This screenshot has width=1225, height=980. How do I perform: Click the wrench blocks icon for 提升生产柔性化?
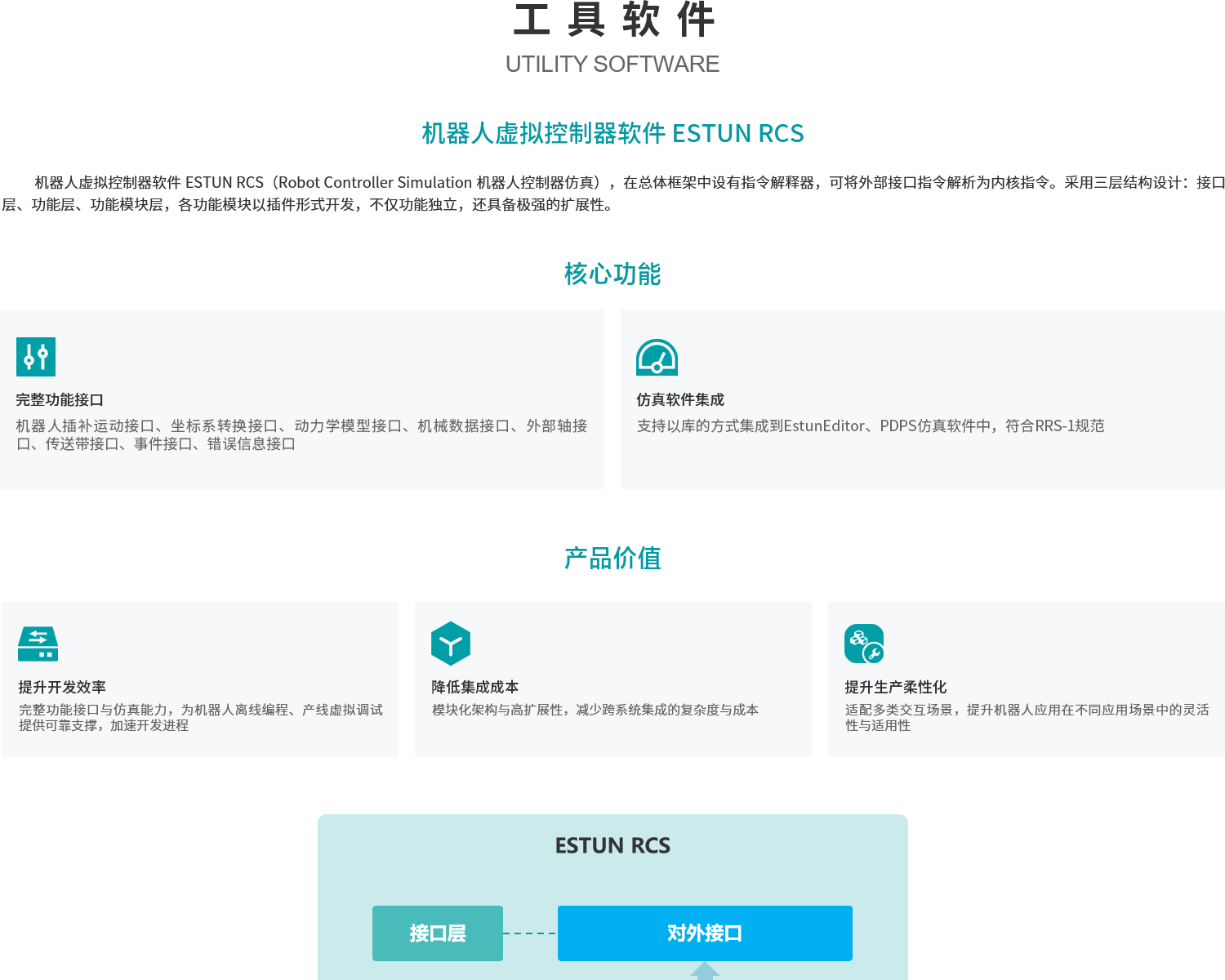pyautogui.click(x=864, y=644)
